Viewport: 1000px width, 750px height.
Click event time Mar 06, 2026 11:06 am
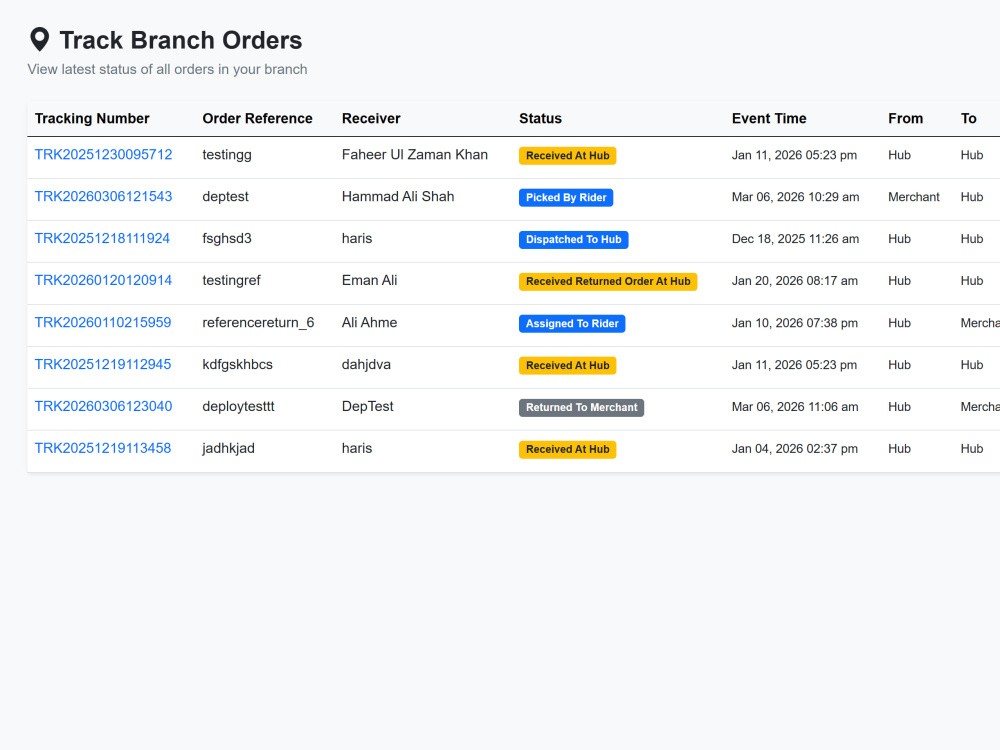[x=795, y=407]
